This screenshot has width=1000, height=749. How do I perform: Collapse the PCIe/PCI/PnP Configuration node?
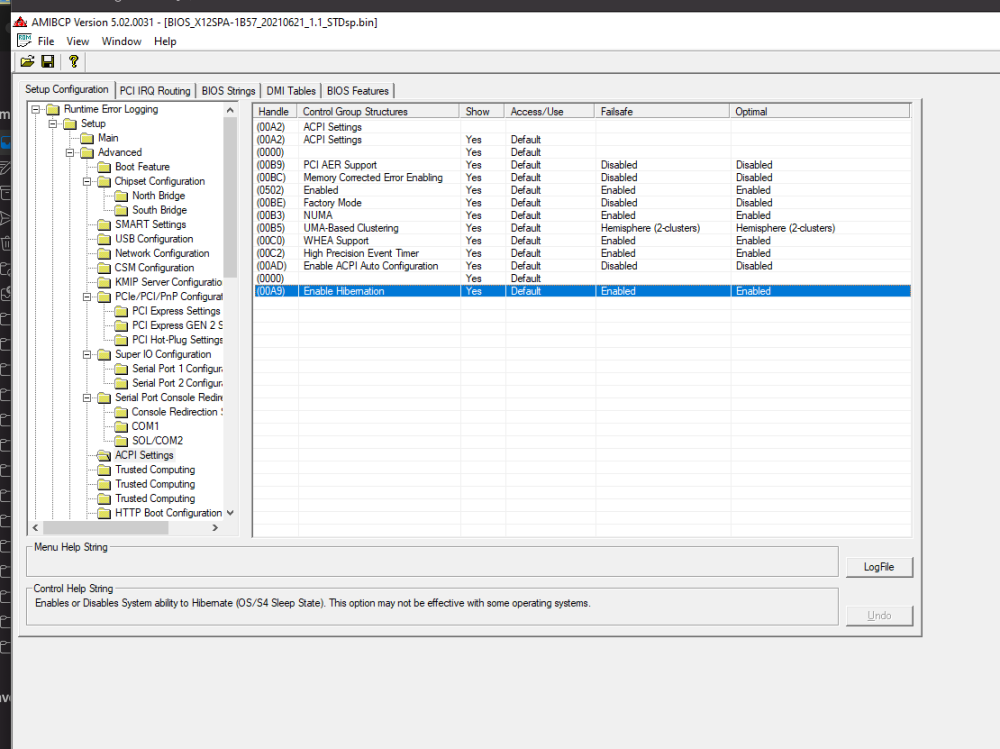[x=87, y=297]
